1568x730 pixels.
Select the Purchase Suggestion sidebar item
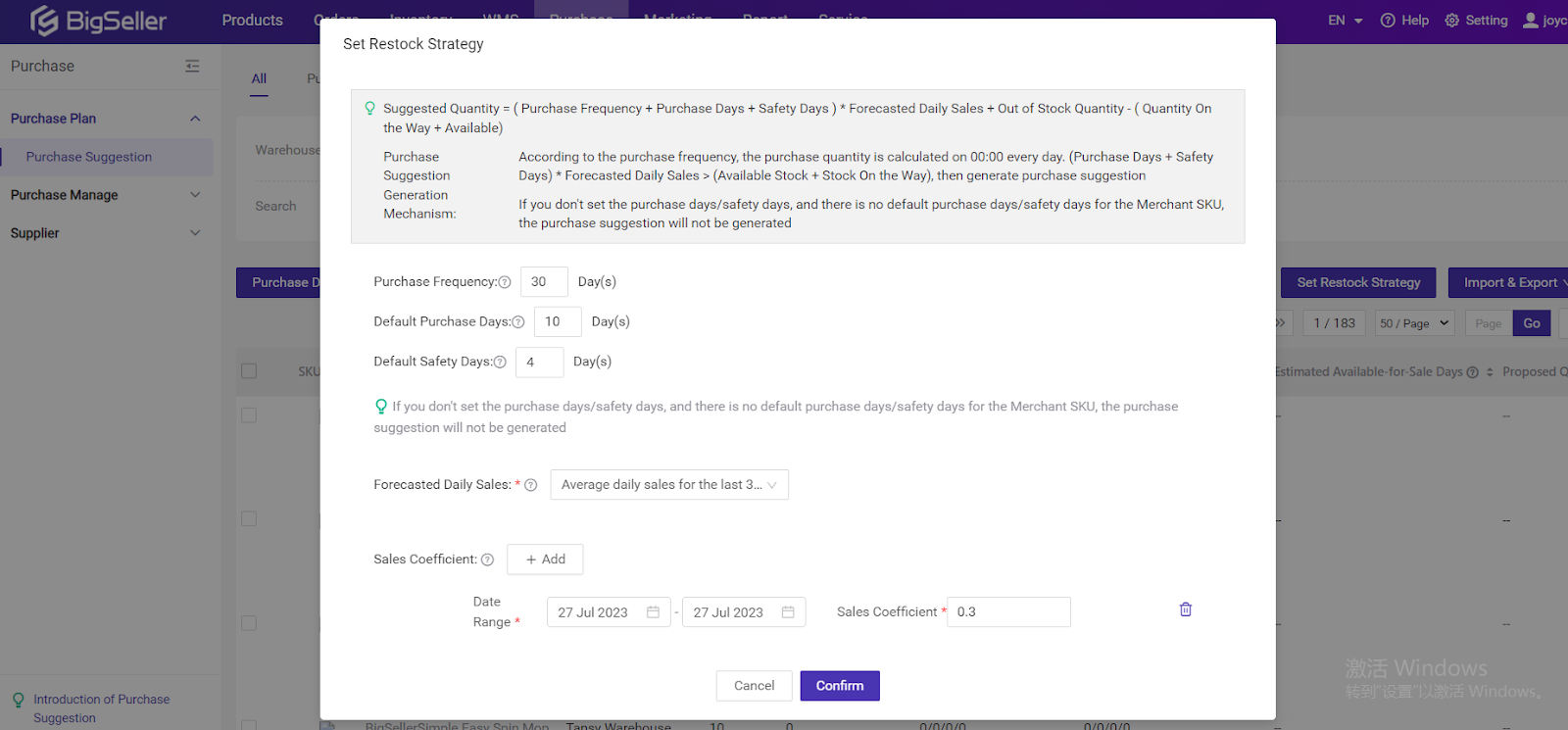point(89,157)
